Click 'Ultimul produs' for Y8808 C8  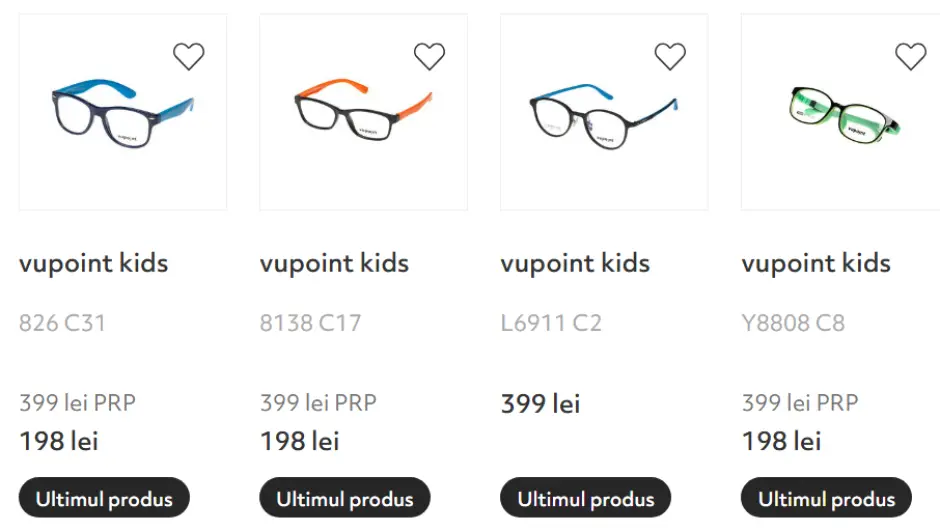point(826,498)
